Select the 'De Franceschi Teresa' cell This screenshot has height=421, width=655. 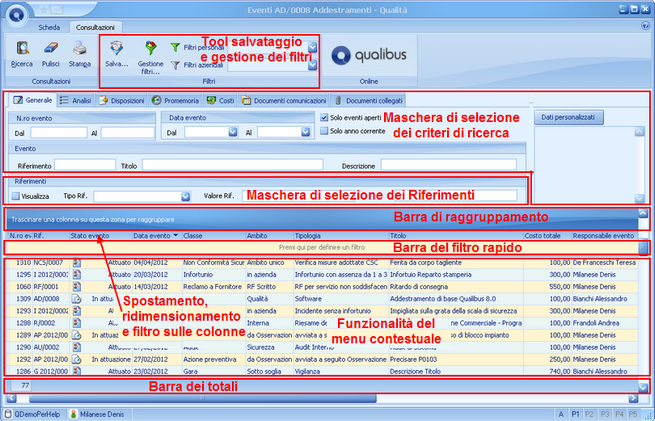(x=604, y=263)
